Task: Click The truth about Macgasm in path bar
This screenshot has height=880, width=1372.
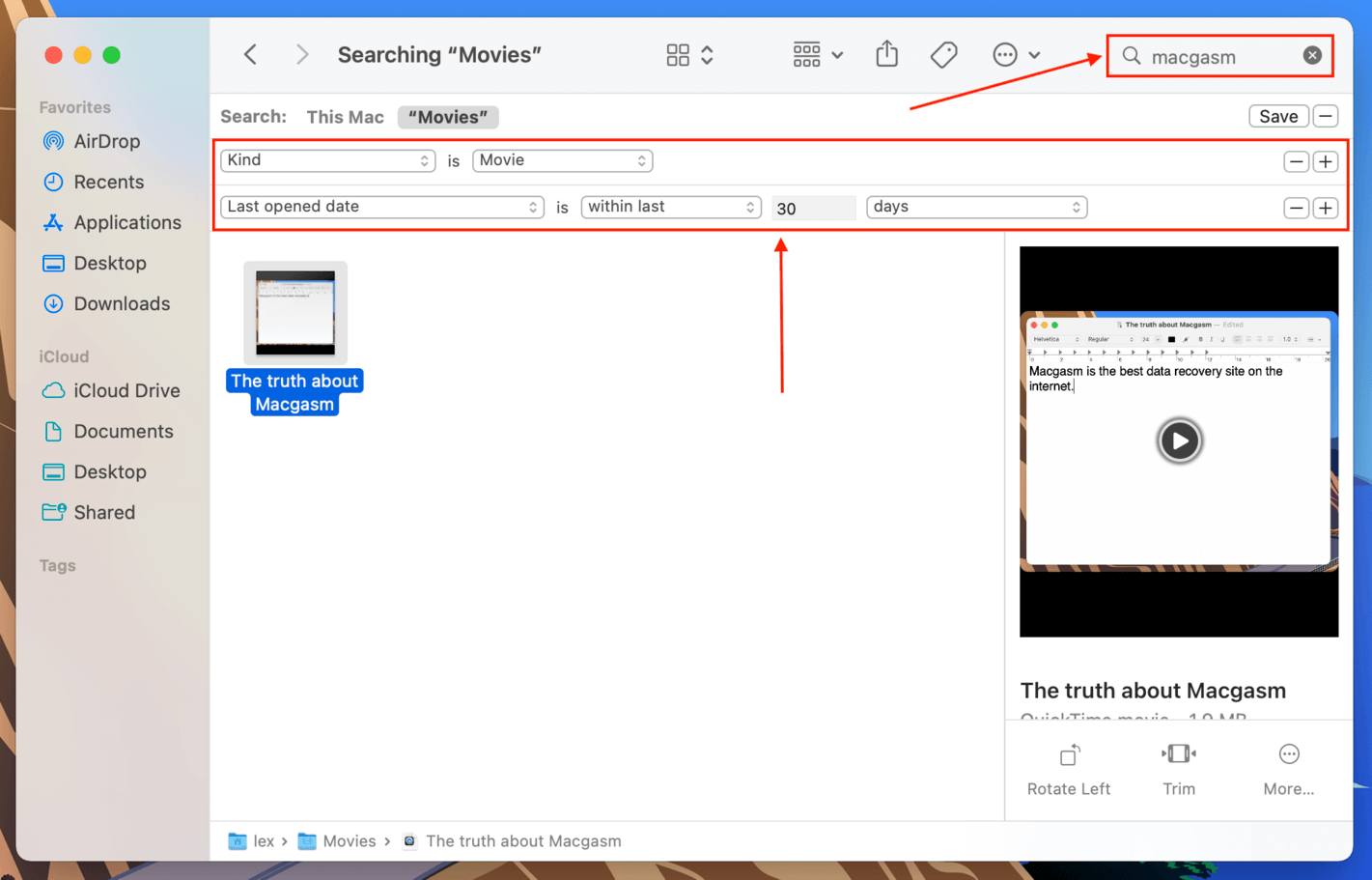Action: pos(512,841)
